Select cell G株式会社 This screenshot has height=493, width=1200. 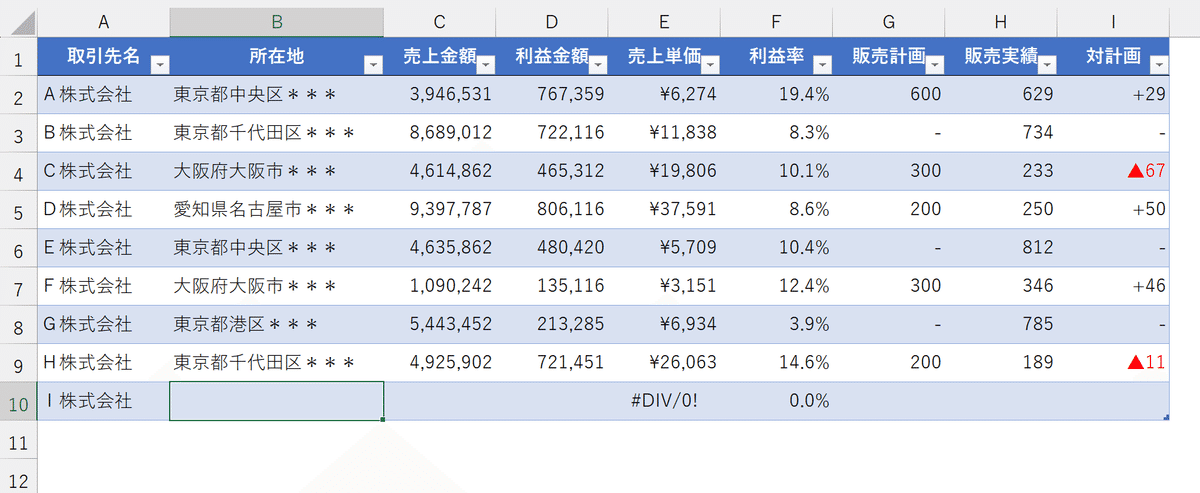click(x=103, y=325)
